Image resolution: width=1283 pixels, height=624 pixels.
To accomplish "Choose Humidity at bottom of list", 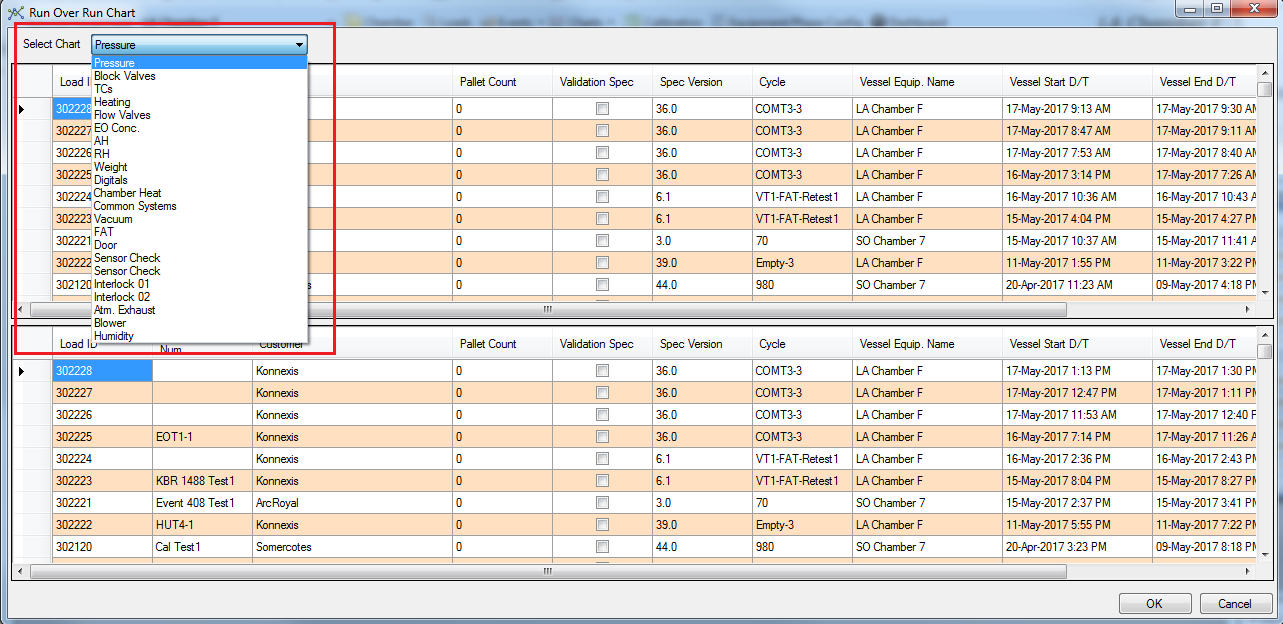I will point(114,336).
